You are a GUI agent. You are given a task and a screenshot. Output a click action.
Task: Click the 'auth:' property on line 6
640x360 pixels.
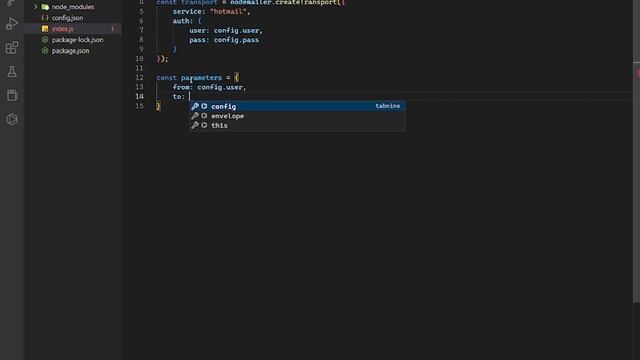coord(183,21)
